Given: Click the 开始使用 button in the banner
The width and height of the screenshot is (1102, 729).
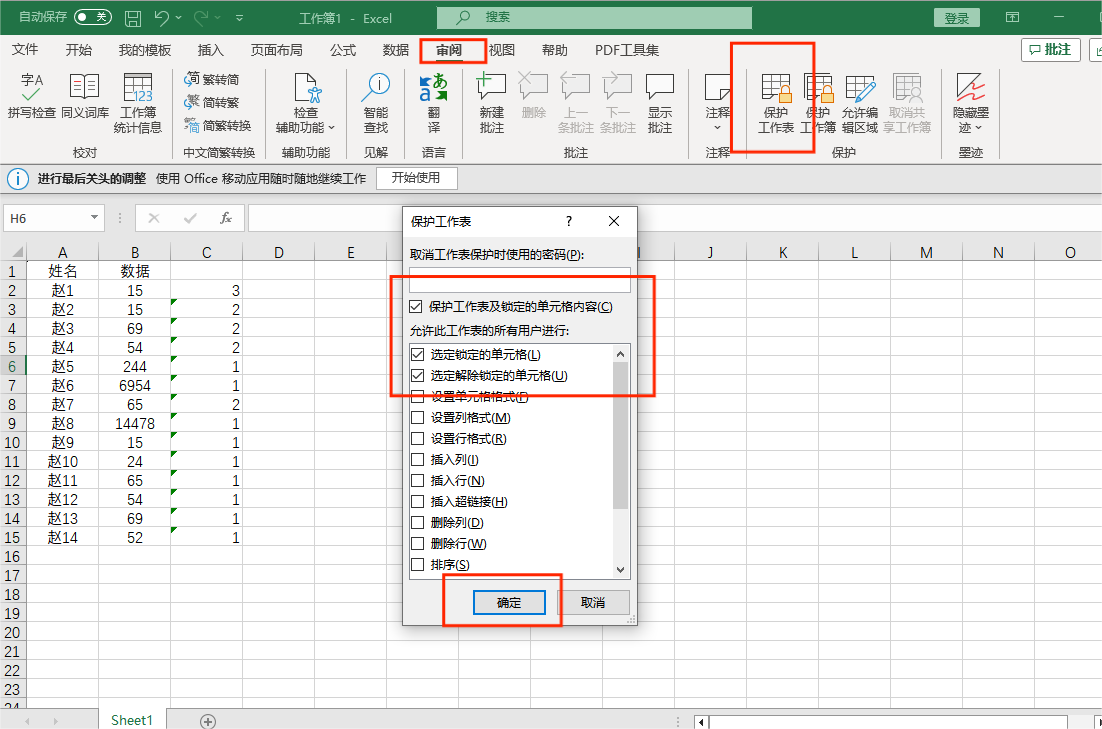Looking at the screenshot, I should [x=417, y=178].
